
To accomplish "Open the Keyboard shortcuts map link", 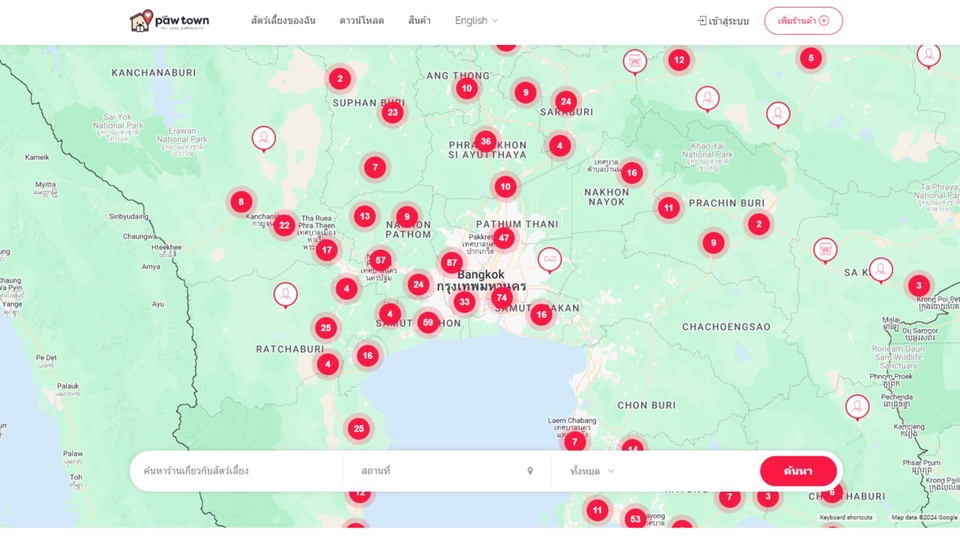I will [x=846, y=518].
